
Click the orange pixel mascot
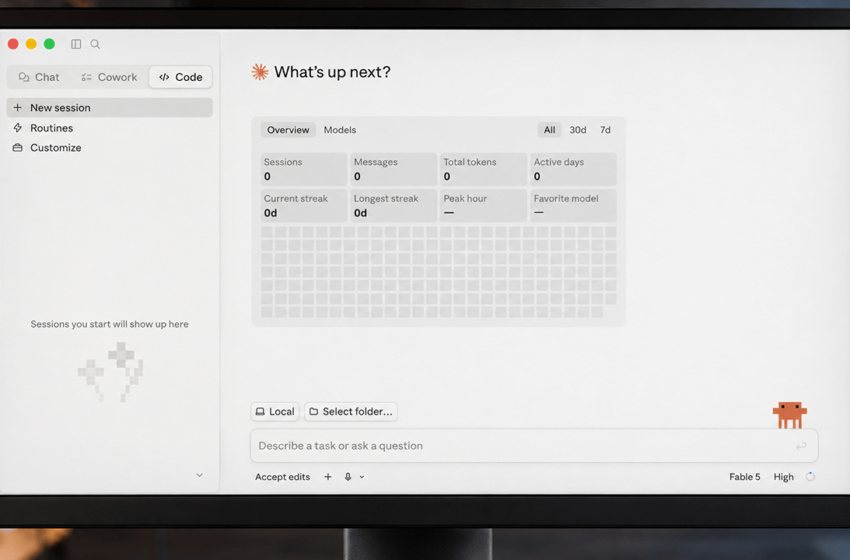tap(790, 415)
